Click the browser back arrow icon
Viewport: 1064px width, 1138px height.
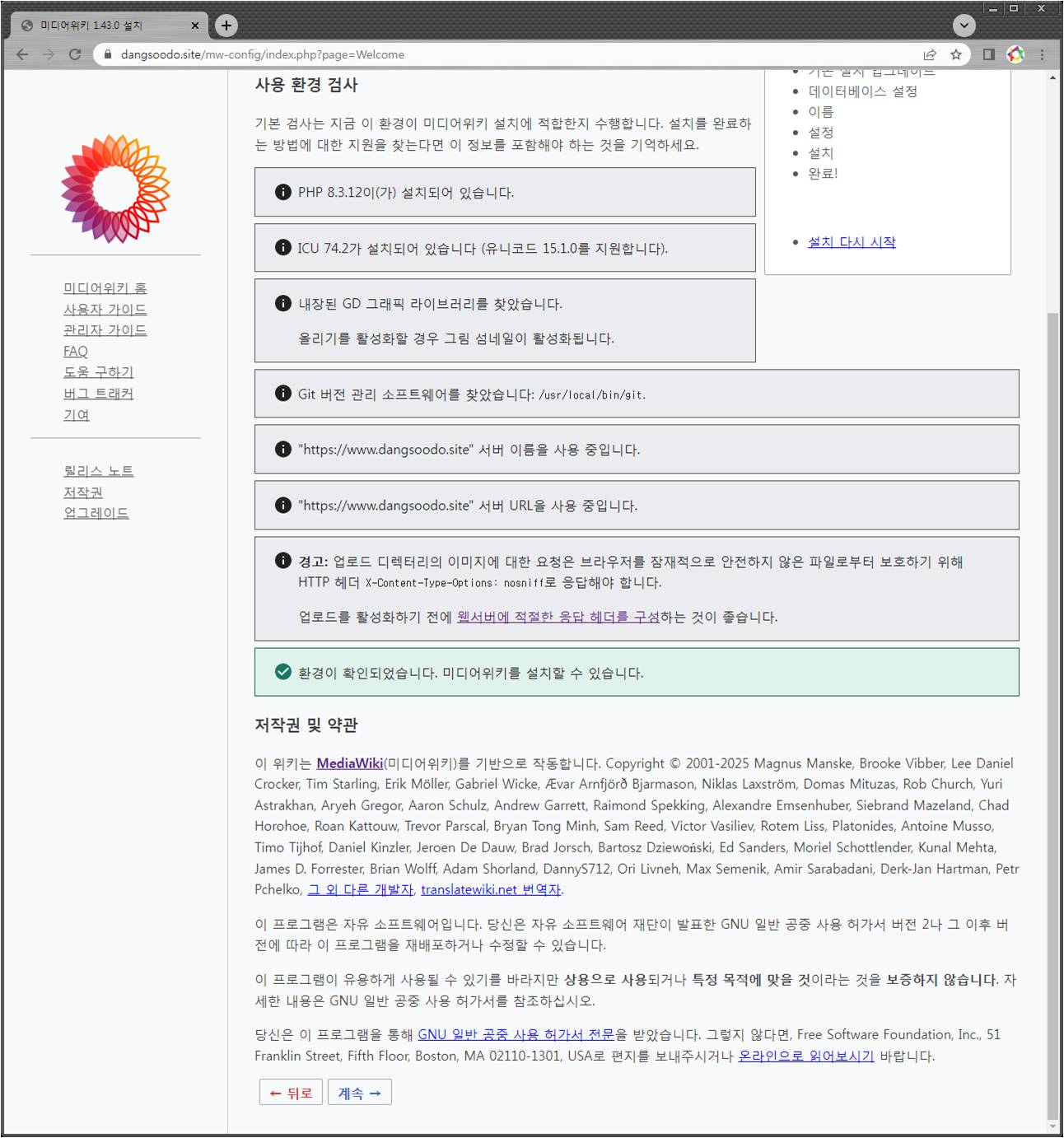(22, 54)
